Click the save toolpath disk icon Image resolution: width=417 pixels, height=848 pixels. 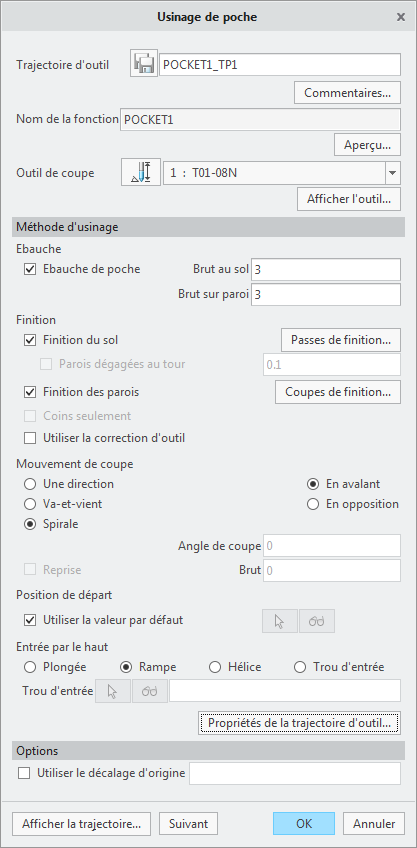(x=144, y=65)
